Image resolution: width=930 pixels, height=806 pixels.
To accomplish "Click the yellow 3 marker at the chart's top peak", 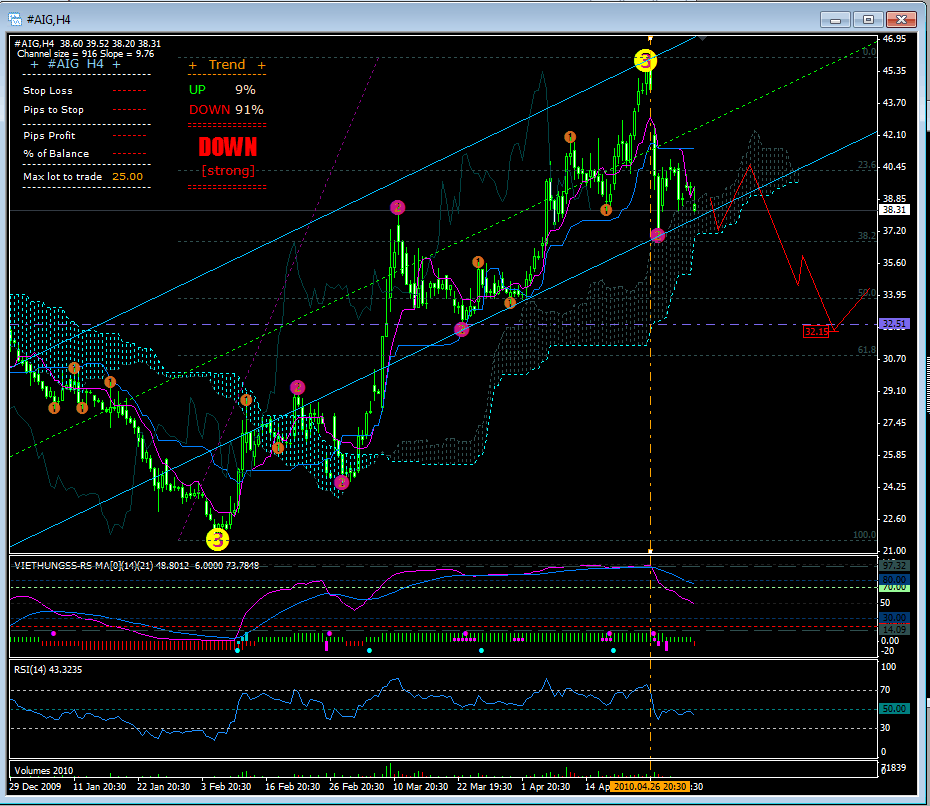I will (645, 60).
